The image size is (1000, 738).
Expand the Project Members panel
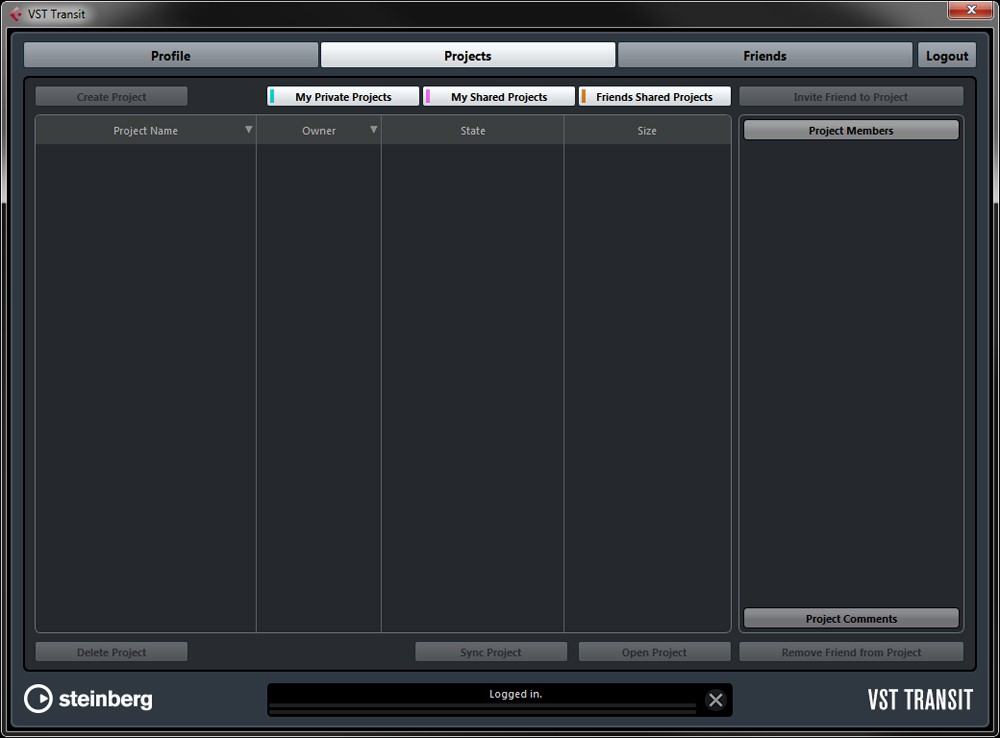[x=851, y=130]
